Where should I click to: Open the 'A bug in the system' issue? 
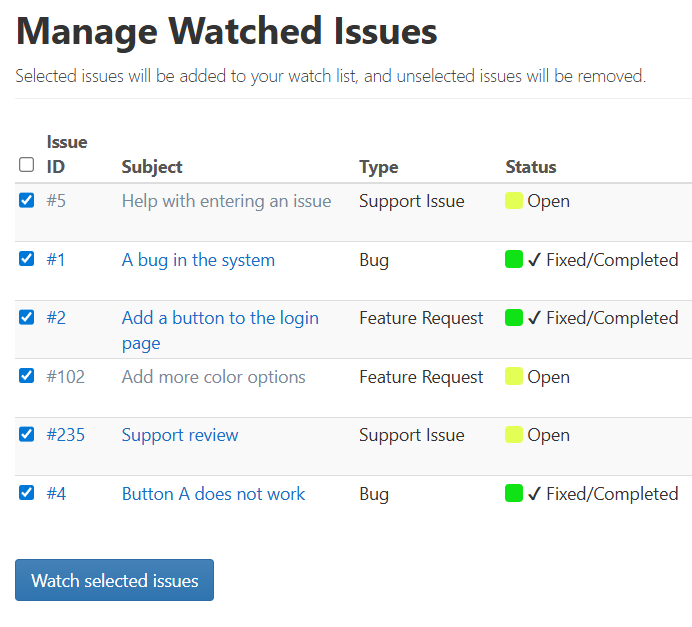point(198,260)
